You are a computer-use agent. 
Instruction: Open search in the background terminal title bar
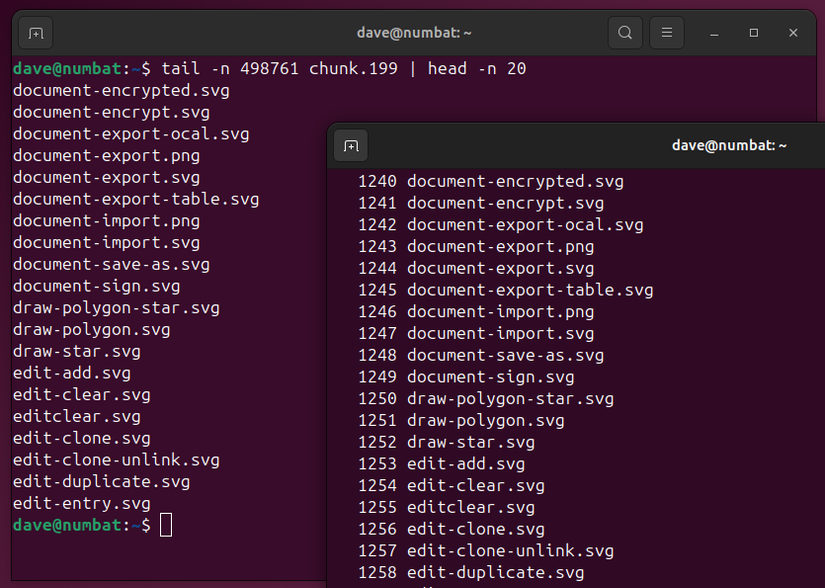point(625,32)
